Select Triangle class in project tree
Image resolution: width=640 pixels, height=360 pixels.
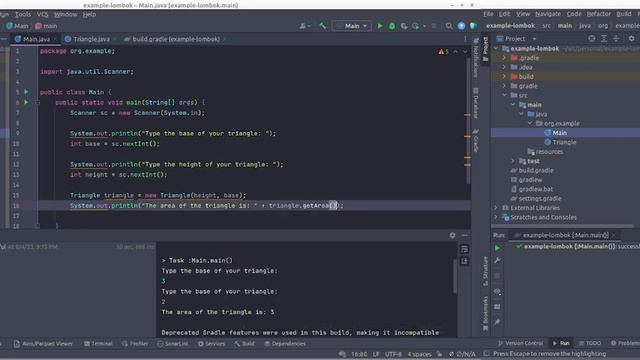pos(560,142)
